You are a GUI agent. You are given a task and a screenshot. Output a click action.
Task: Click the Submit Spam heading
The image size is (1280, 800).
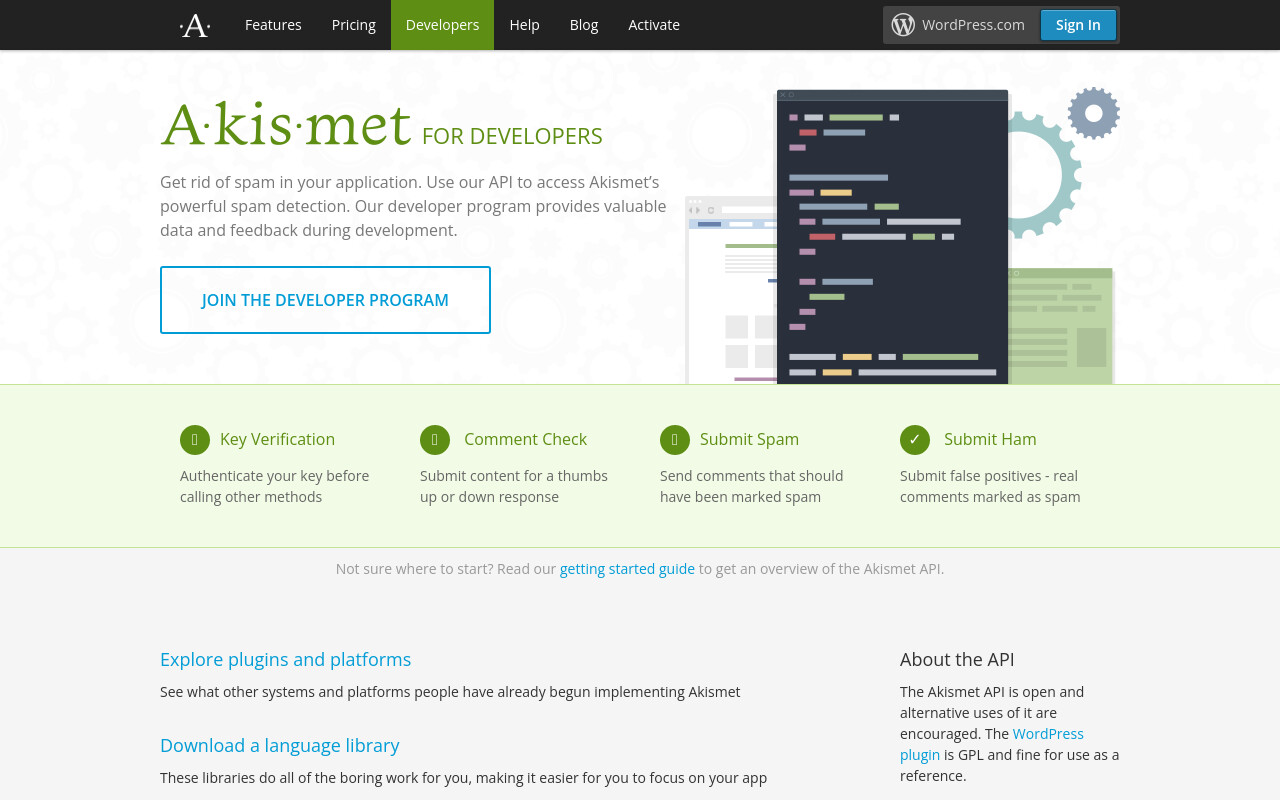[x=749, y=440]
